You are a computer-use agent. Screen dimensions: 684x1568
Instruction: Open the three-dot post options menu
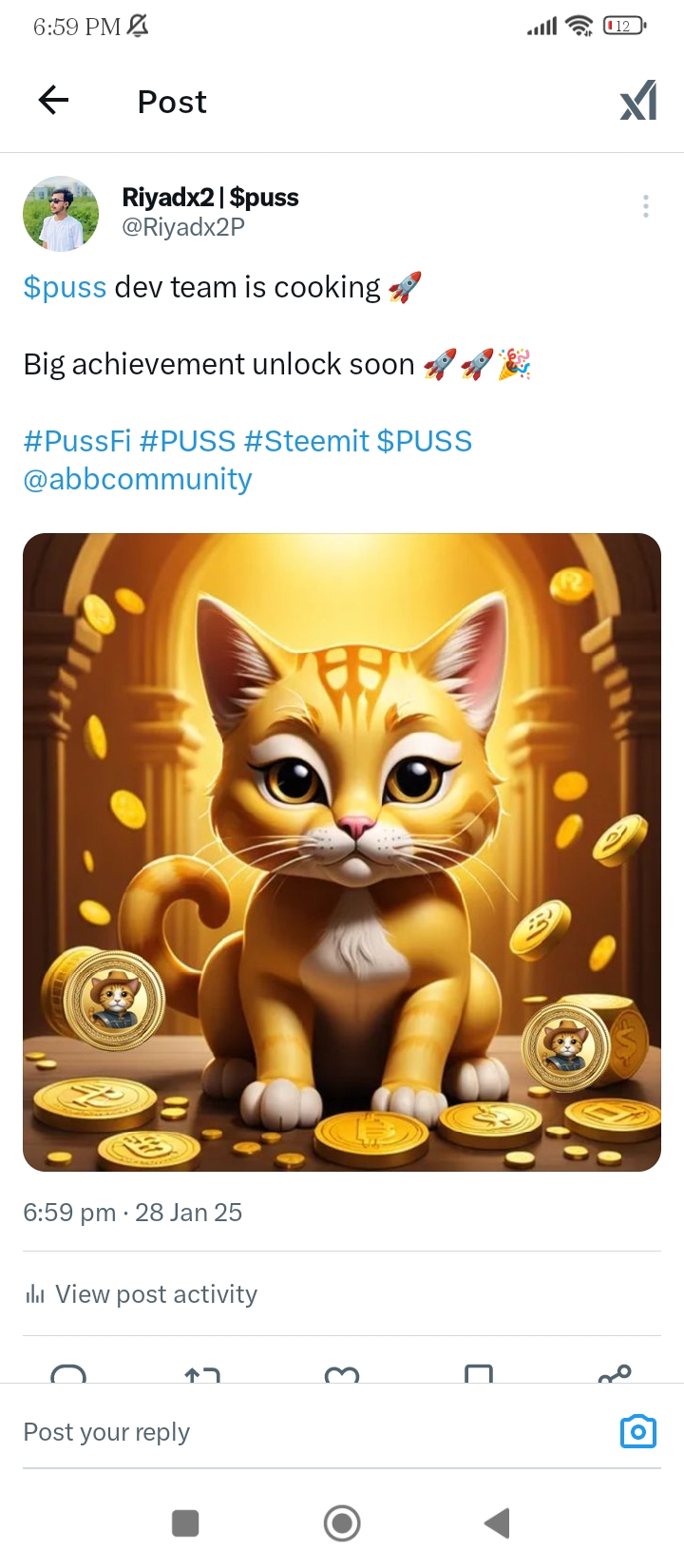coord(646,206)
